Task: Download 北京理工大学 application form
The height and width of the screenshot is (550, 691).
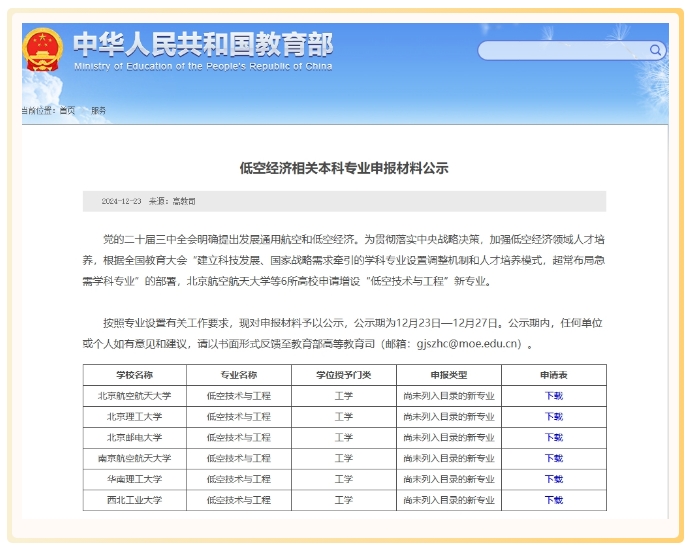Action: point(554,416)
